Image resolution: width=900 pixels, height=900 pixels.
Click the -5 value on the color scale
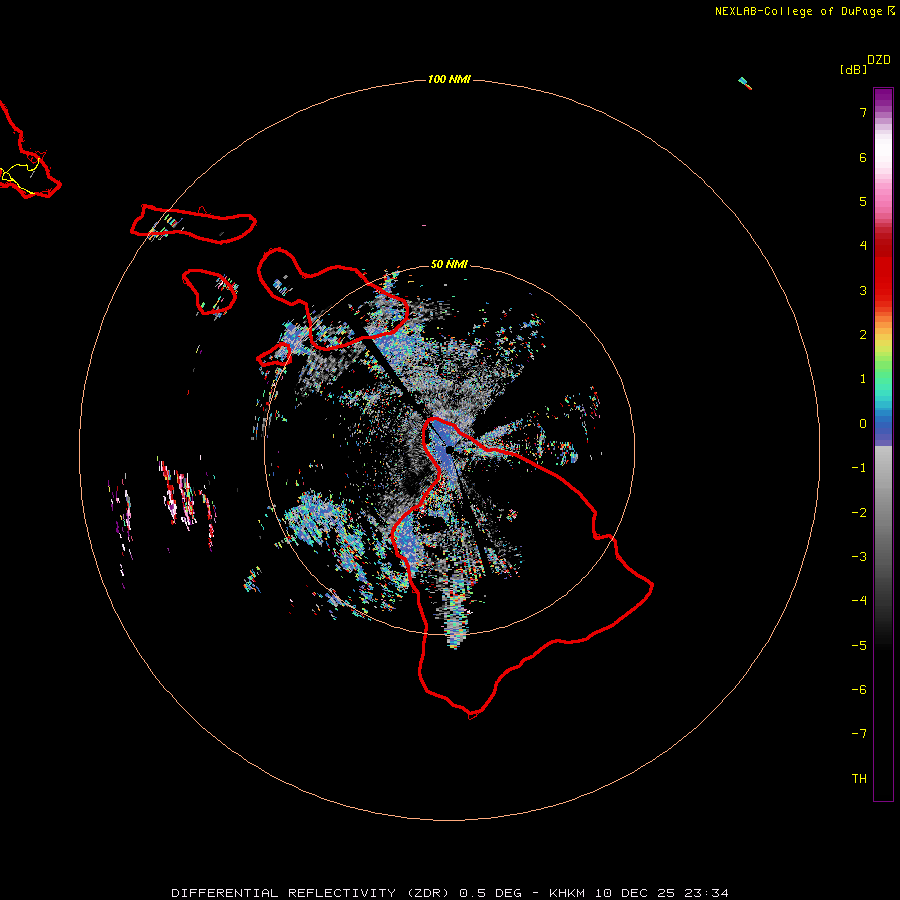[859, 646]
